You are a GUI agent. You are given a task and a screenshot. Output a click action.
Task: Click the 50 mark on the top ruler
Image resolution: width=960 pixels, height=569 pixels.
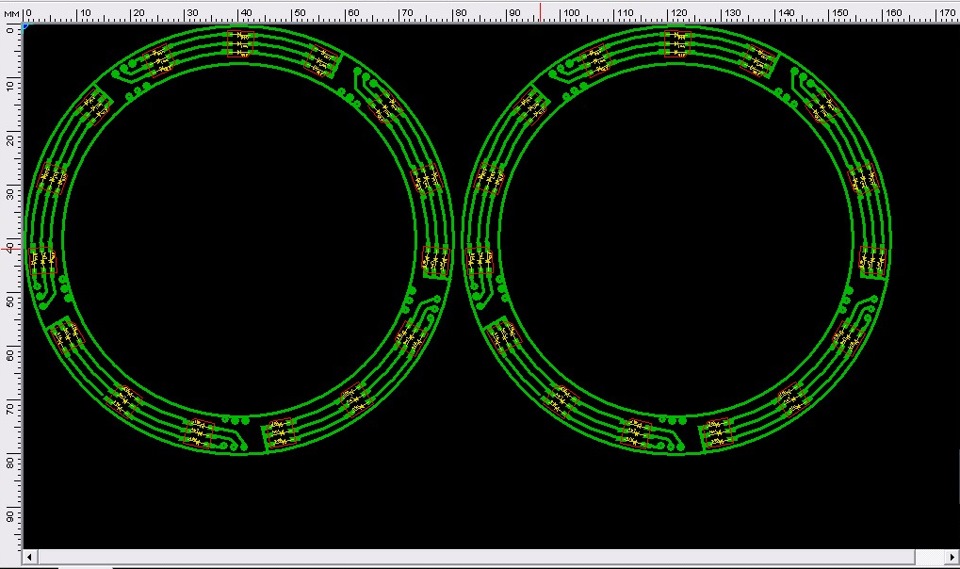[301, 12]
